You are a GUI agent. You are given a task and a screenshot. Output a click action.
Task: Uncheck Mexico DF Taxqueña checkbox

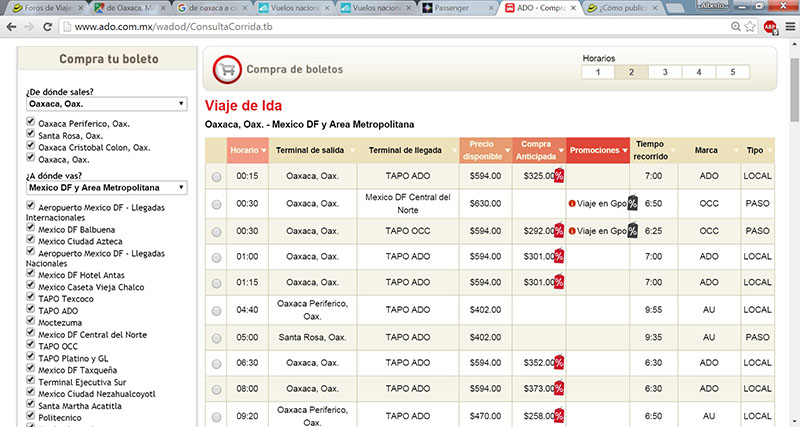(x=31, y=368)
